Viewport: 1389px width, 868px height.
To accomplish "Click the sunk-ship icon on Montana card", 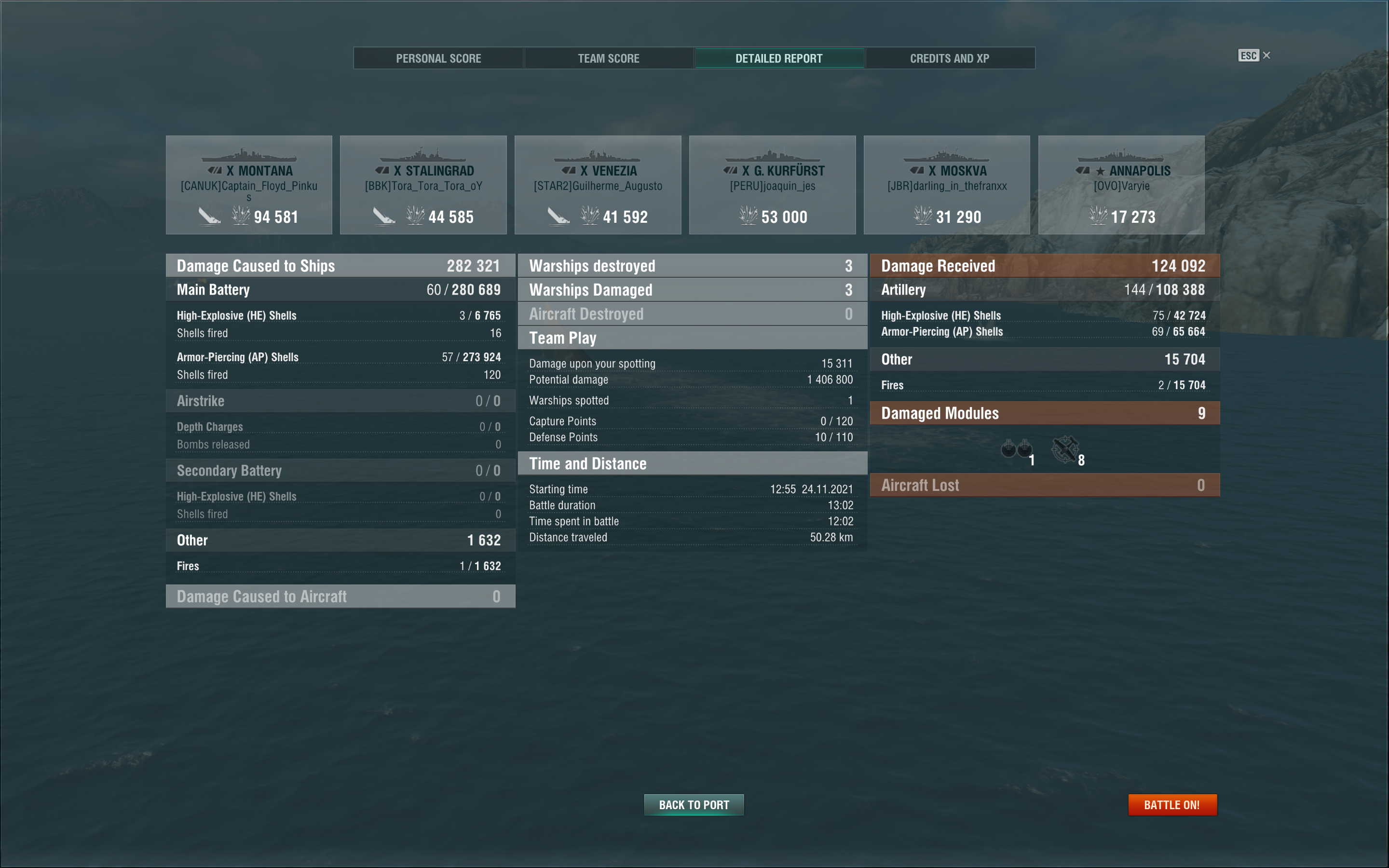I will pos(209,217).
